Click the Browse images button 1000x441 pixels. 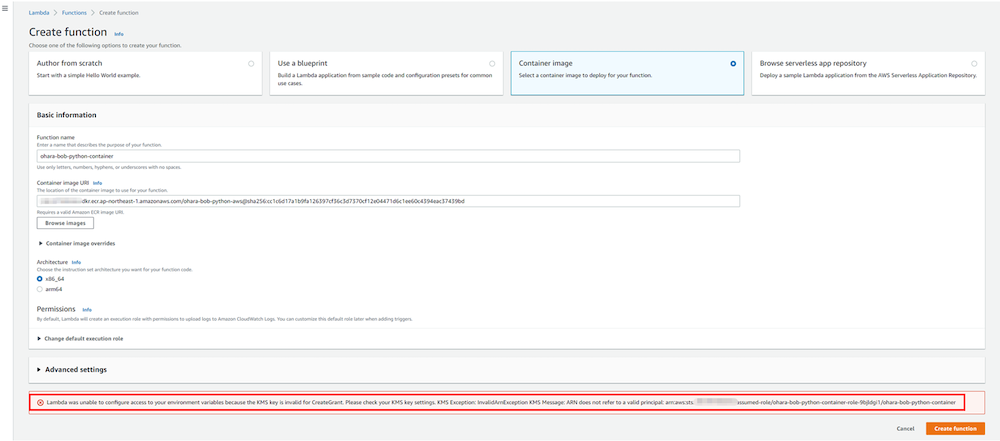[x=65, y=223]
